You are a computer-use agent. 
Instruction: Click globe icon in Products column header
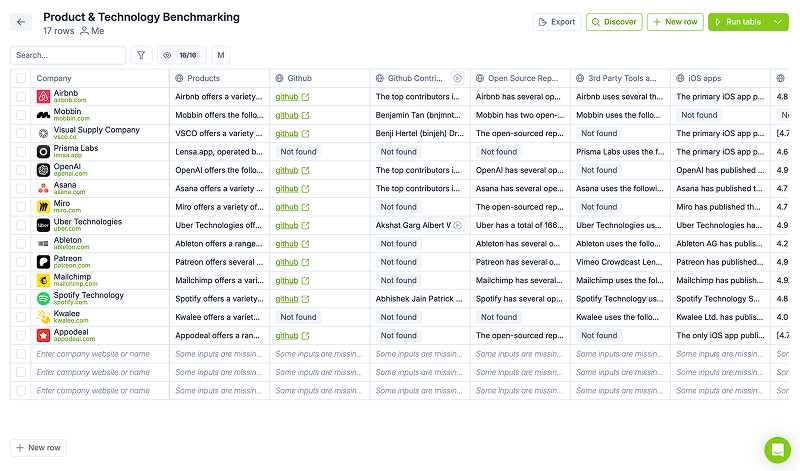coord(179,78)
